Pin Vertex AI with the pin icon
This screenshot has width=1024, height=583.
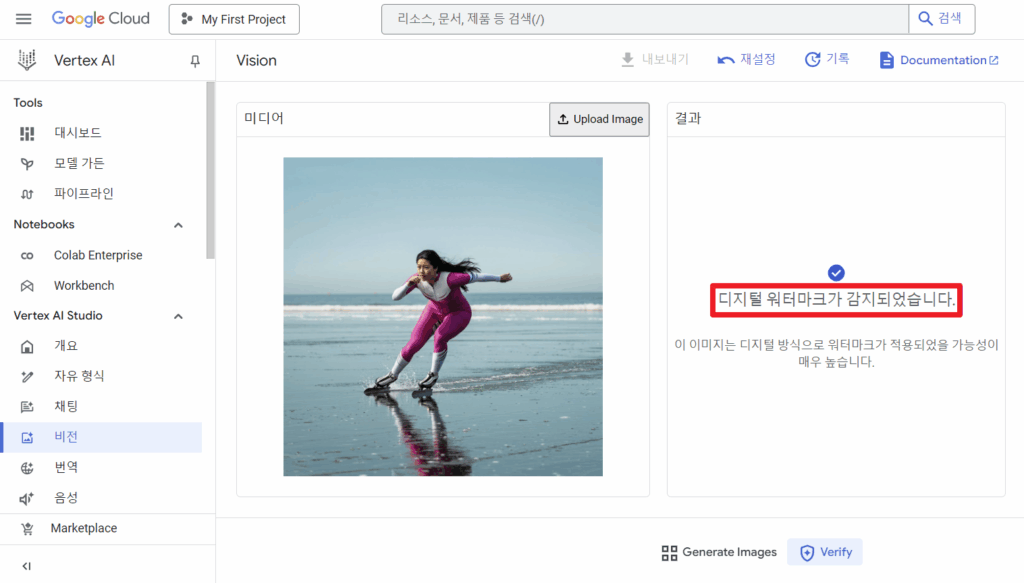[x=195, y=61]
